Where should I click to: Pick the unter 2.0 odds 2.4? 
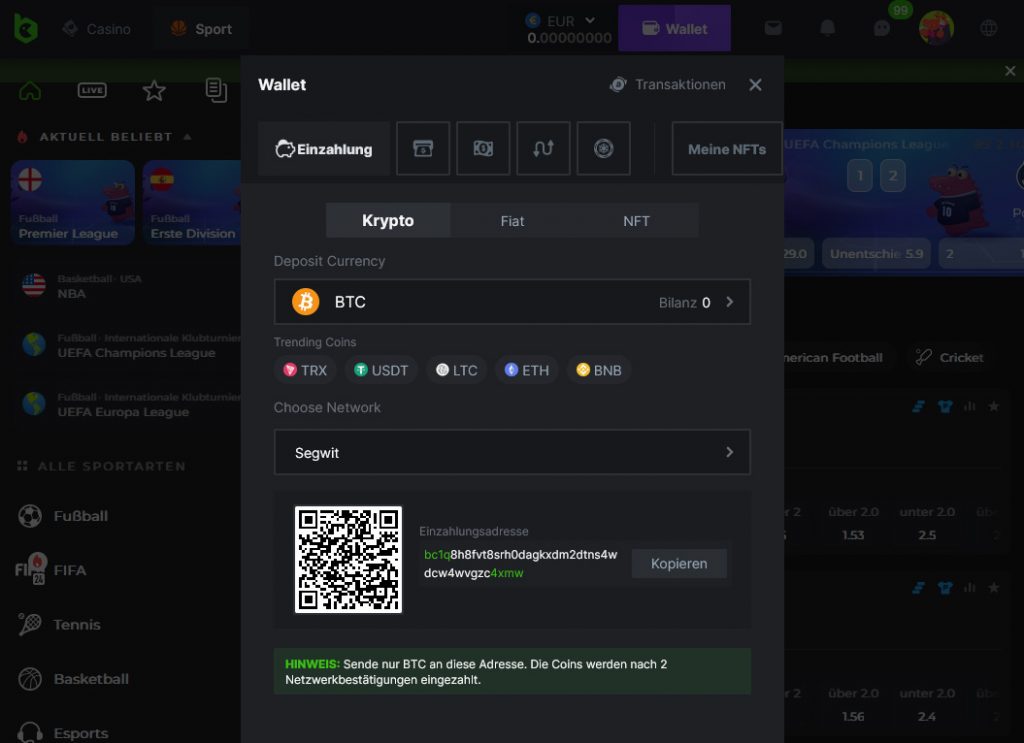(x=927, y=705)
